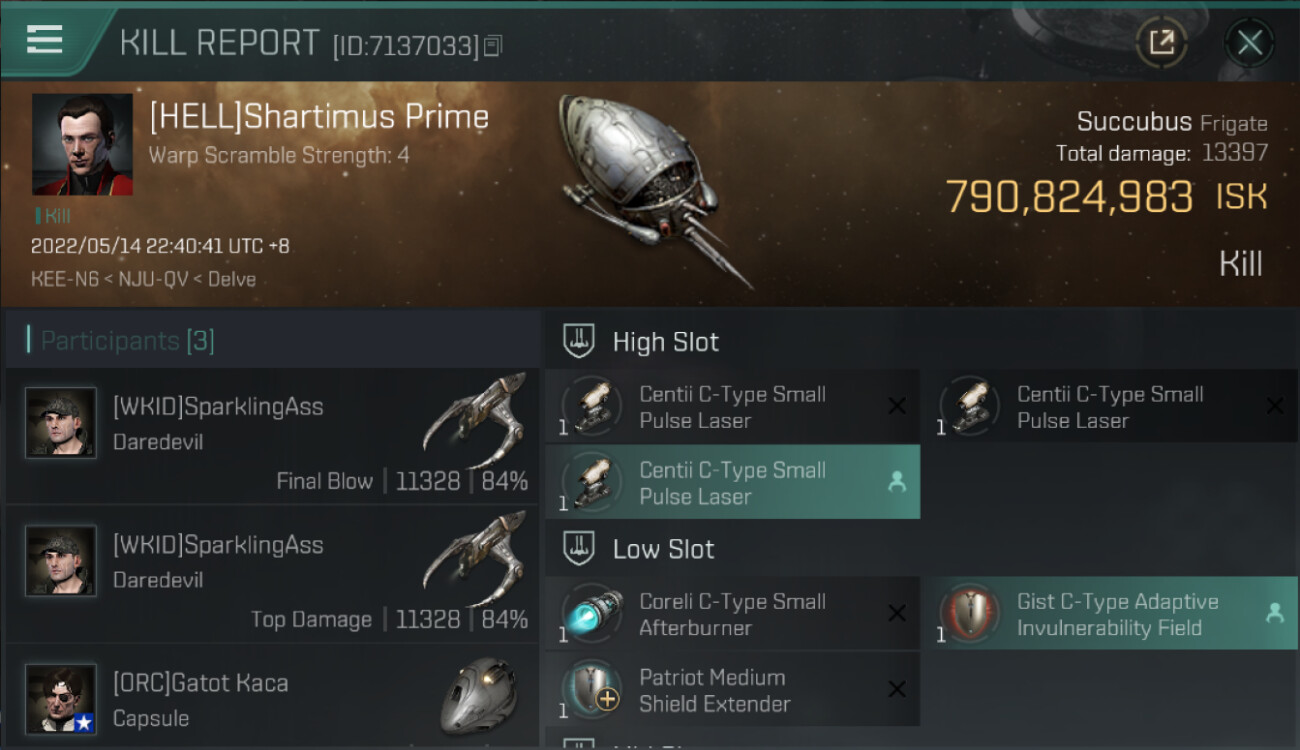
Task: Click the Participants [3] header
Action: click(x=127, y=341)
